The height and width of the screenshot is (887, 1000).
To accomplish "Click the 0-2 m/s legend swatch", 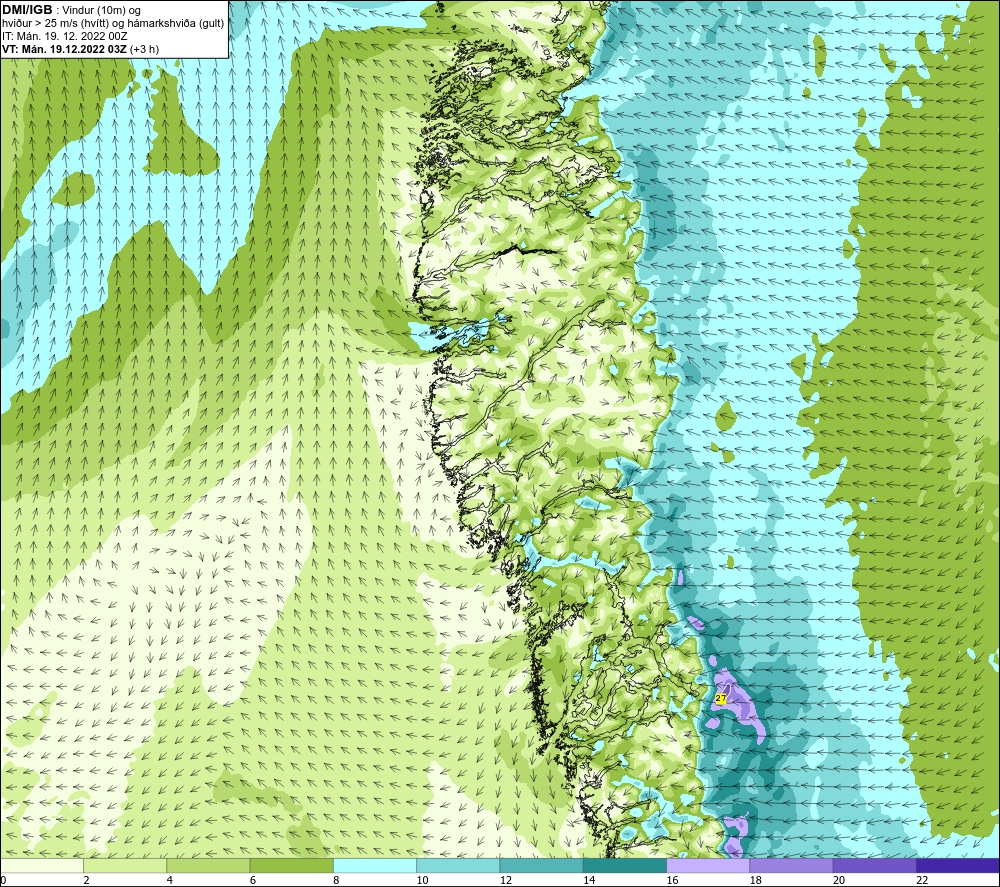I will coord(42,865).
